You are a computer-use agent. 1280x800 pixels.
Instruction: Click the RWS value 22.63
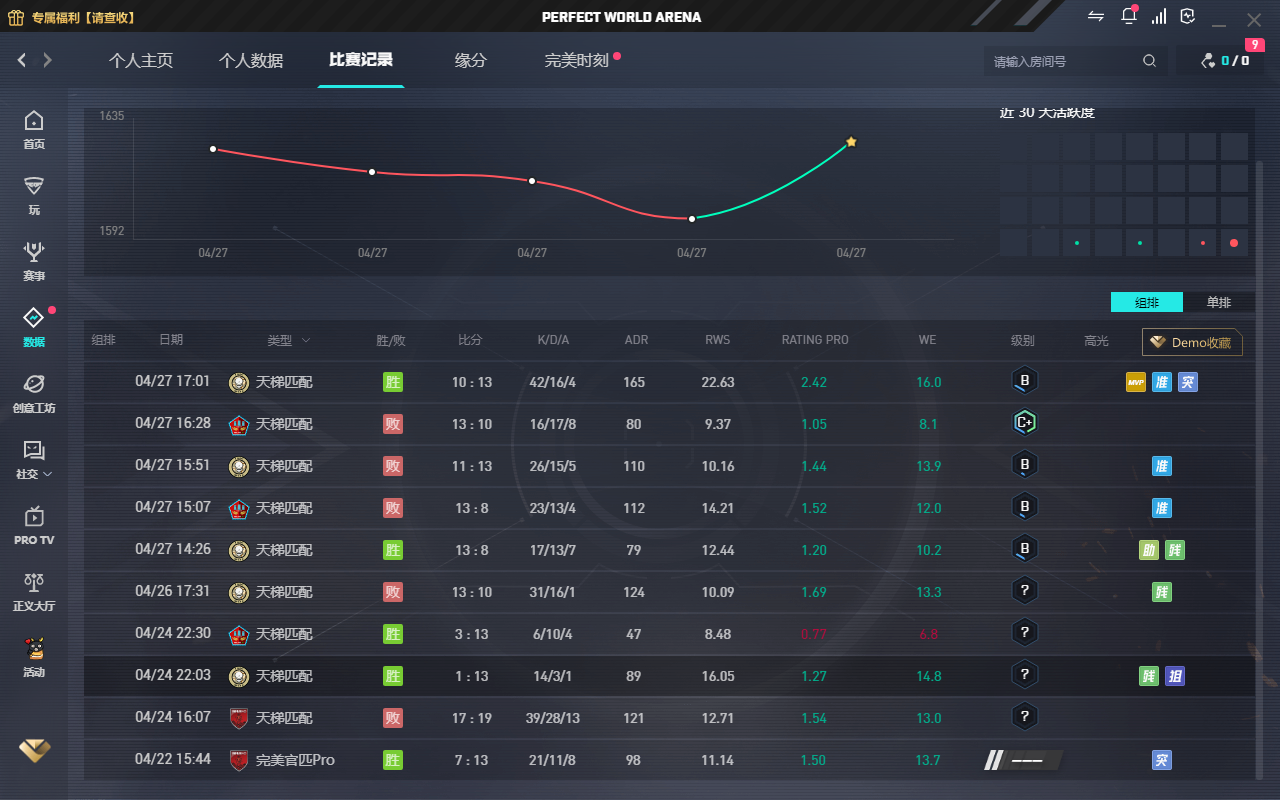coord(718,382)
